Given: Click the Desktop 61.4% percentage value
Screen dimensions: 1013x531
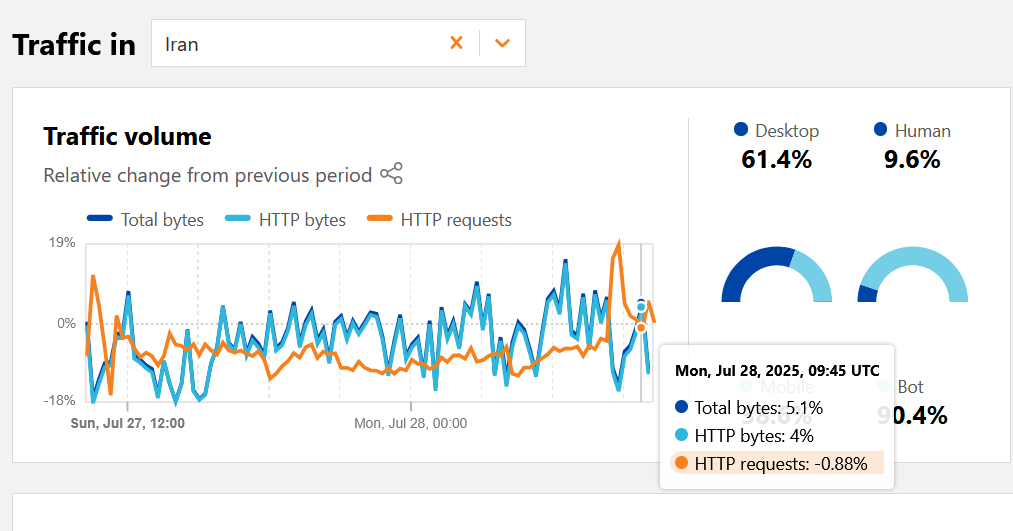Looking at the screenshot, I should point(776,159).
